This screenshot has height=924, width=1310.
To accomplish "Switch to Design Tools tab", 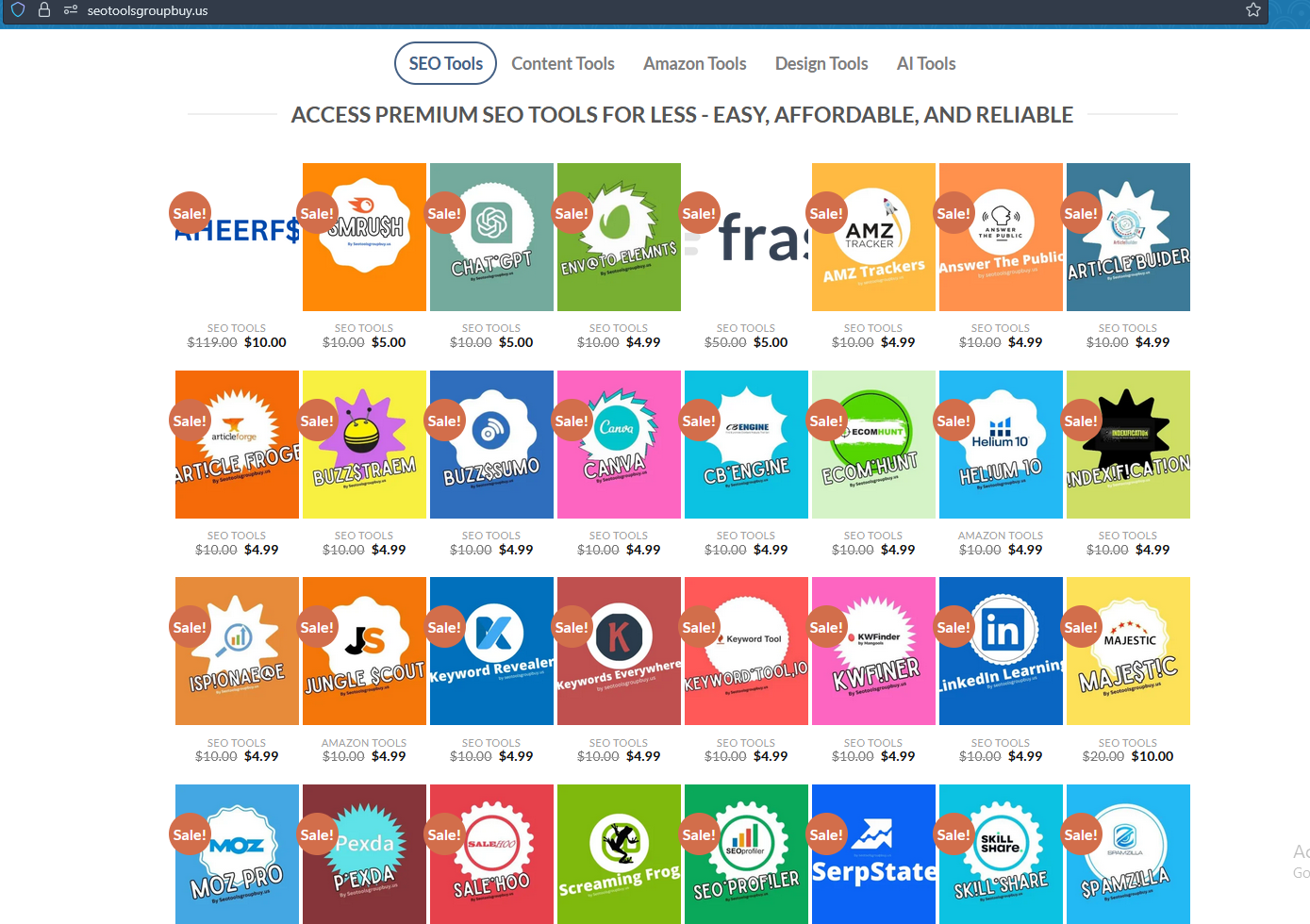I will tap(821, 63).
